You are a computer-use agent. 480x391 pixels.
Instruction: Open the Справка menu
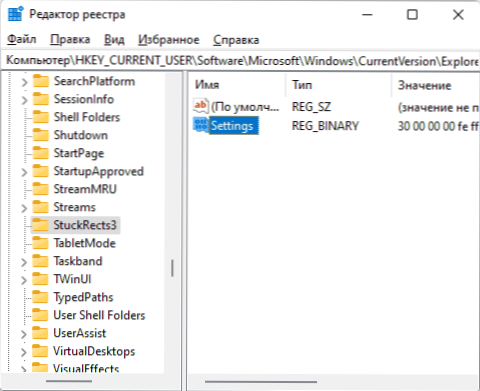coord(236,39)
